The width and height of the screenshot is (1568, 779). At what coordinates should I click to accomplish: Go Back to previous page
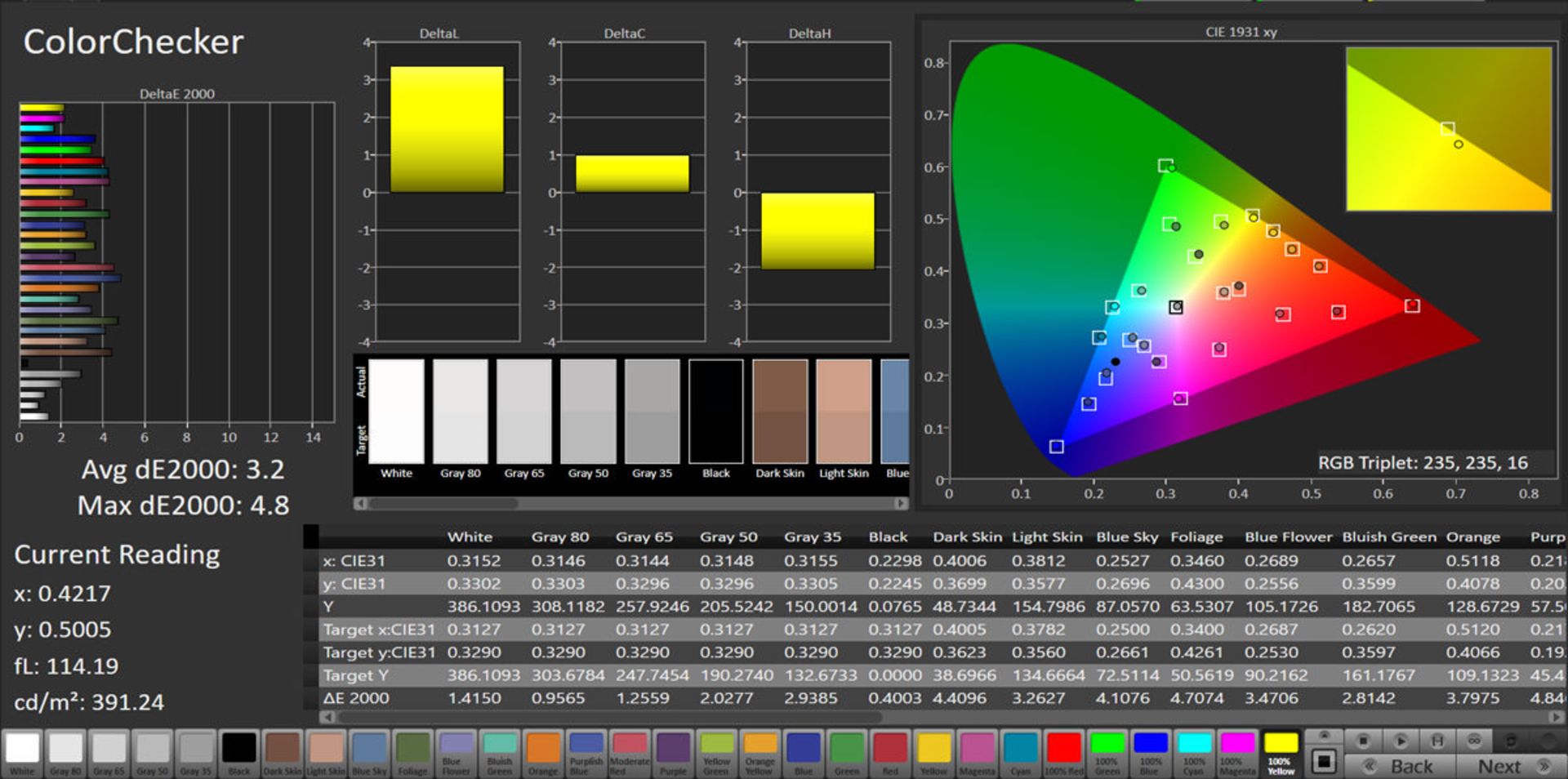[x=1410, y=766]
